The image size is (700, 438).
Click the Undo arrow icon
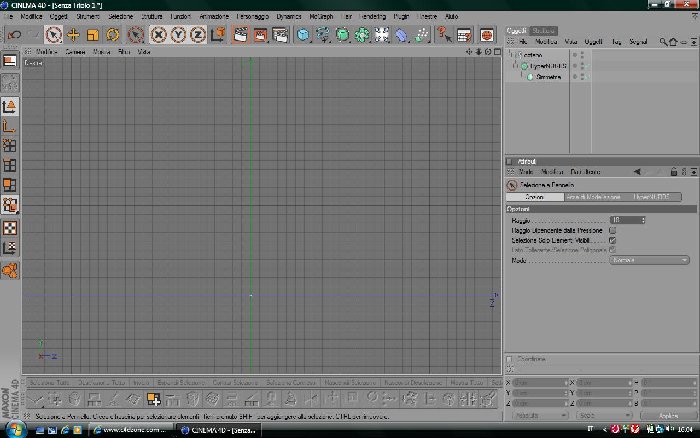click(14, 34)
